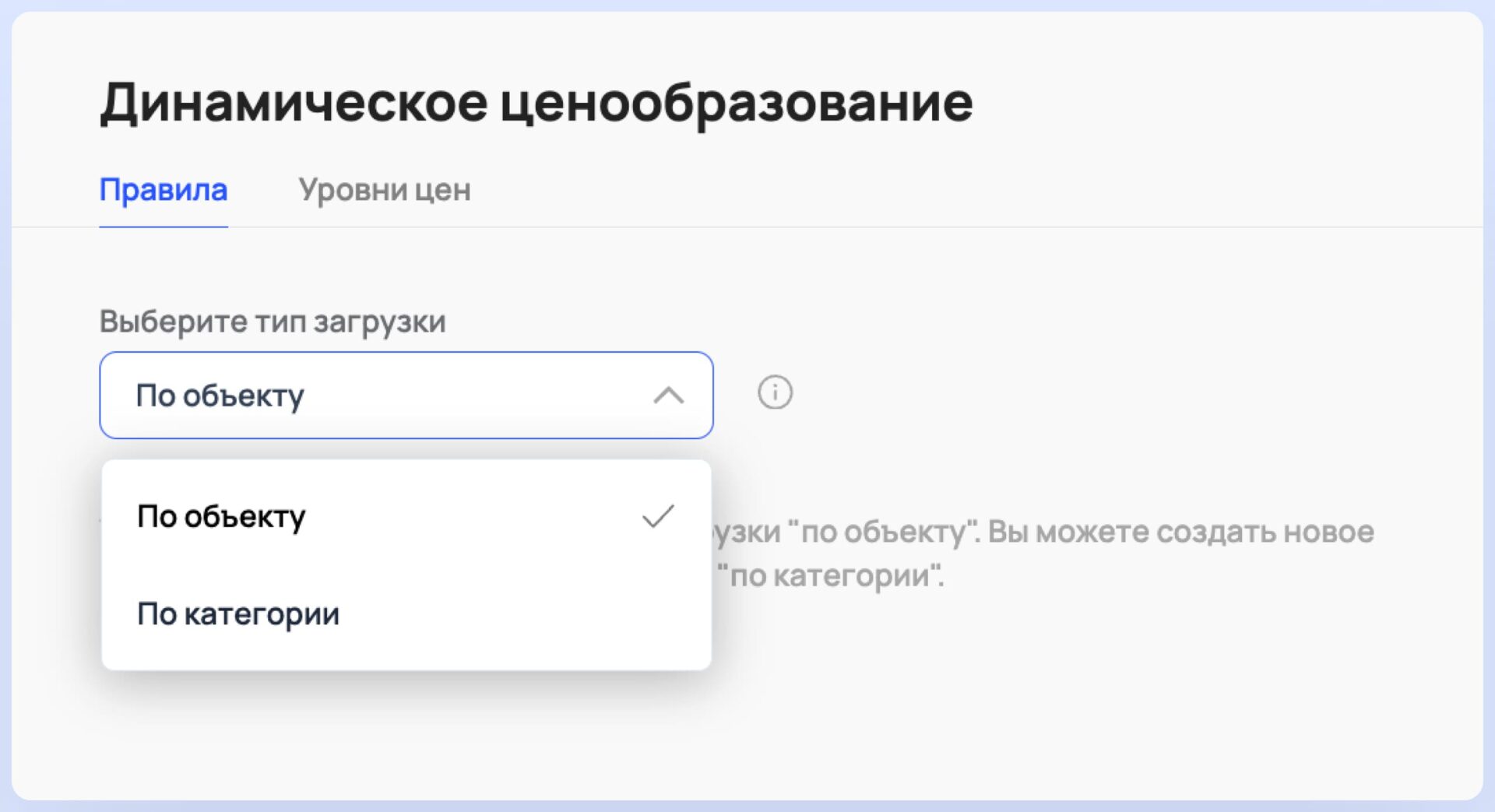This screenshot has width=1495, height=812.
Task: Click the word категории in the dropdown list
Action: pos(262,614)
